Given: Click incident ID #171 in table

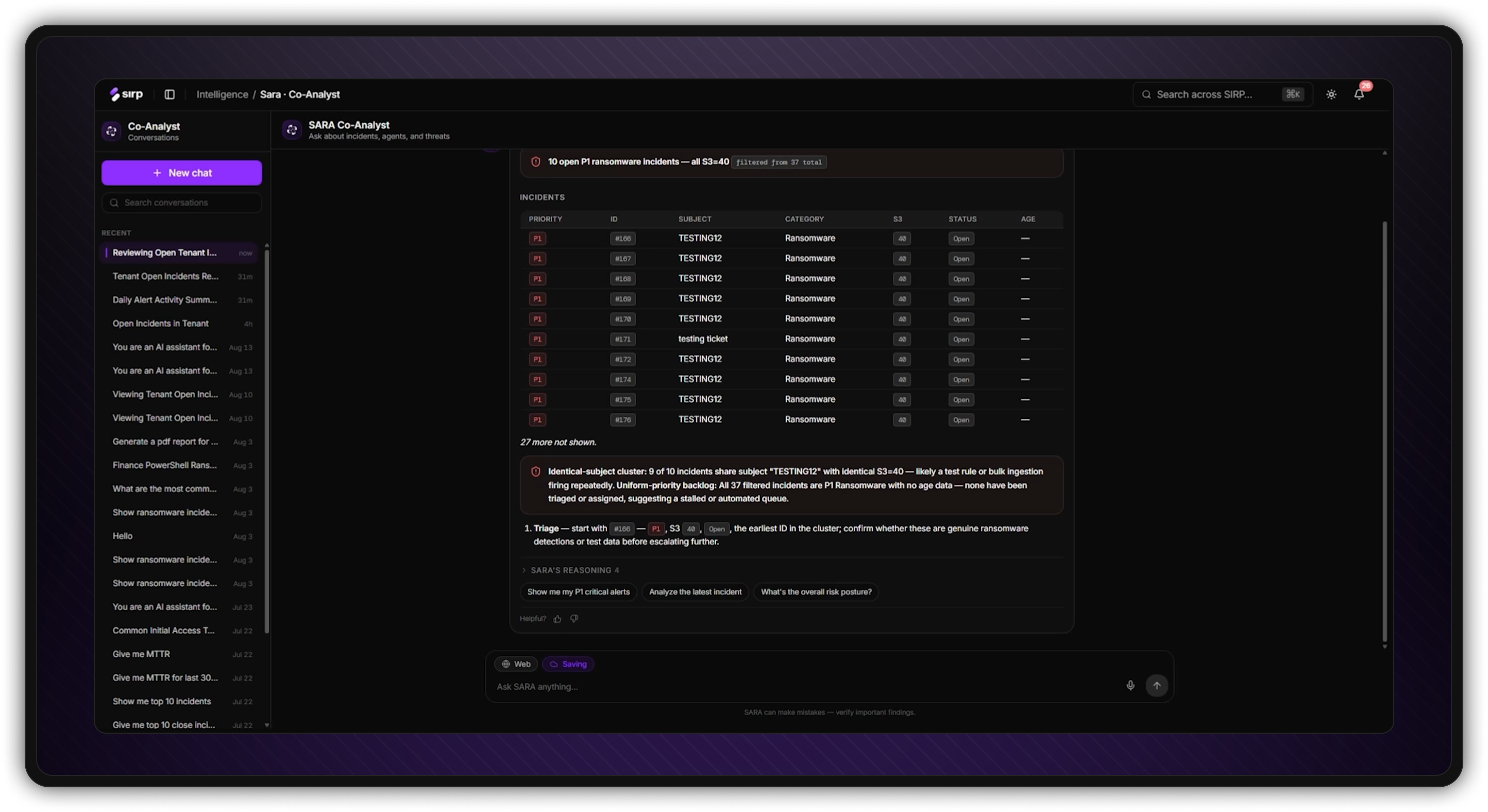Looking at the screenshot, I should [x=623, y=340].
